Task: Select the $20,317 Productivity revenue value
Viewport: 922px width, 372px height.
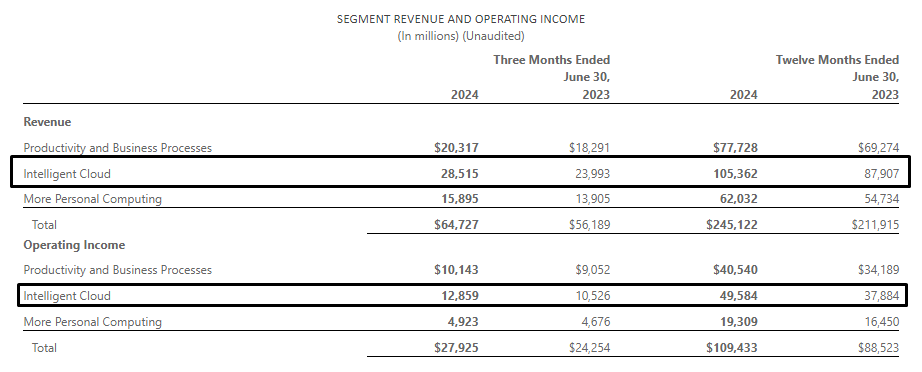Action: coord(456,148)
